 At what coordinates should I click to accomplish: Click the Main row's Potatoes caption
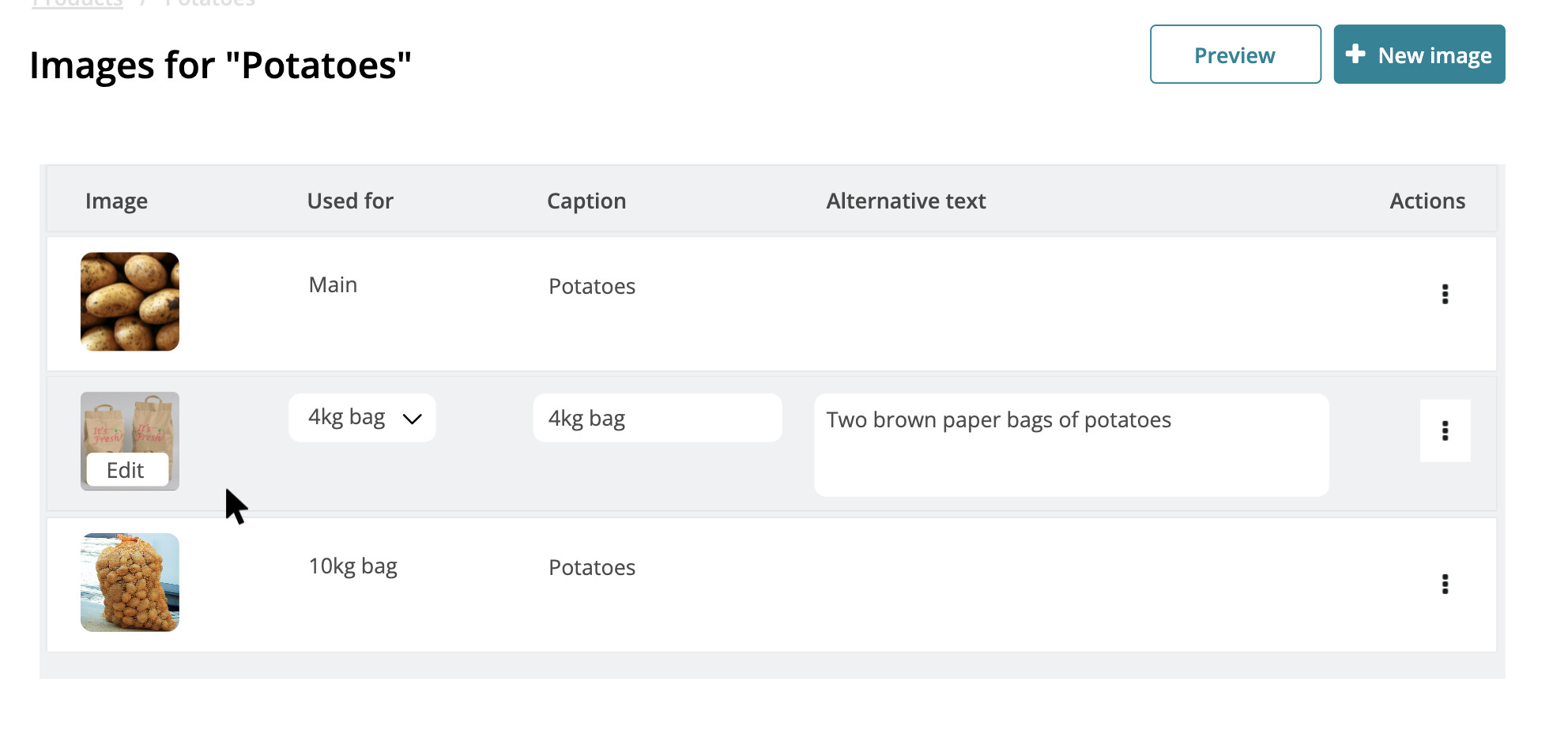tap(592, 286)
